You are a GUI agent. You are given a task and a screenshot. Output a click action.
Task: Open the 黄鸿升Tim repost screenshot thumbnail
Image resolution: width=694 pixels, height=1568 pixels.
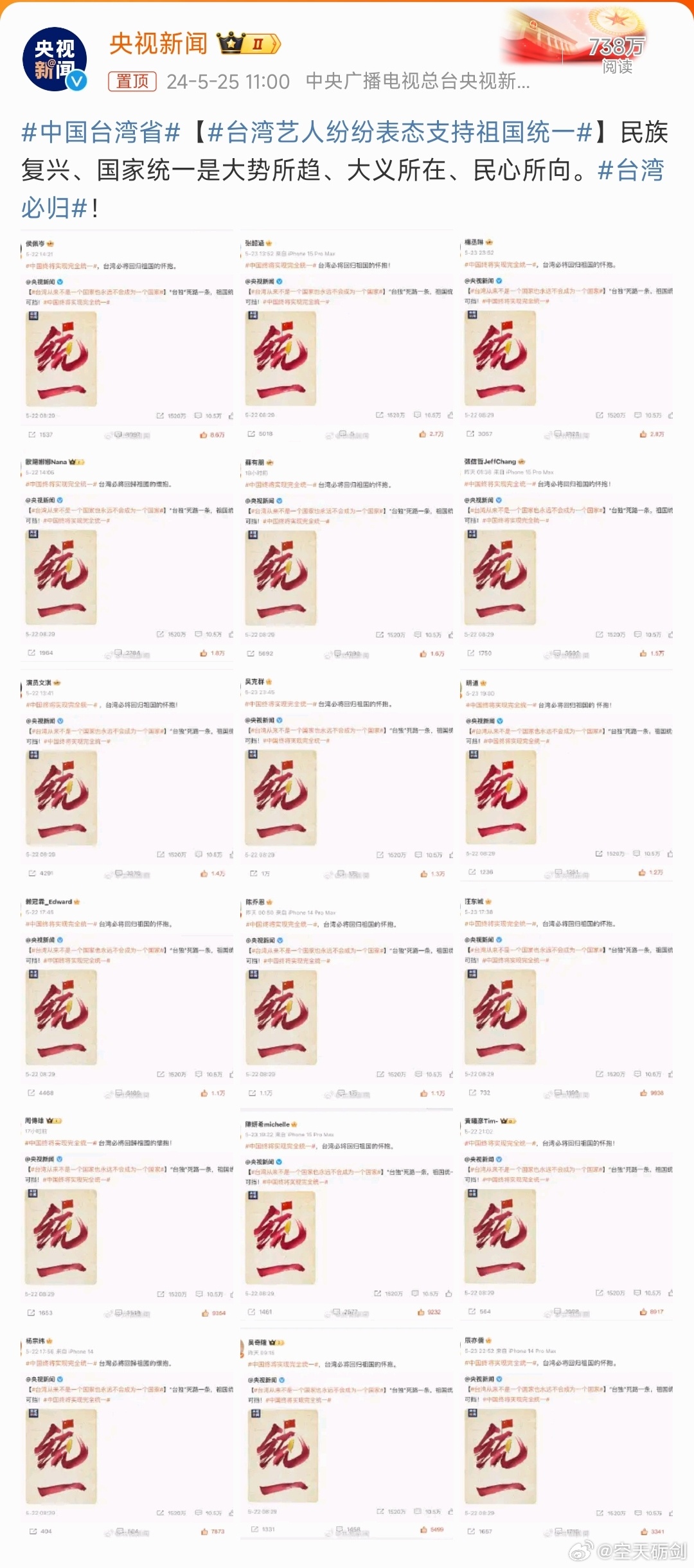(567, 1217)
